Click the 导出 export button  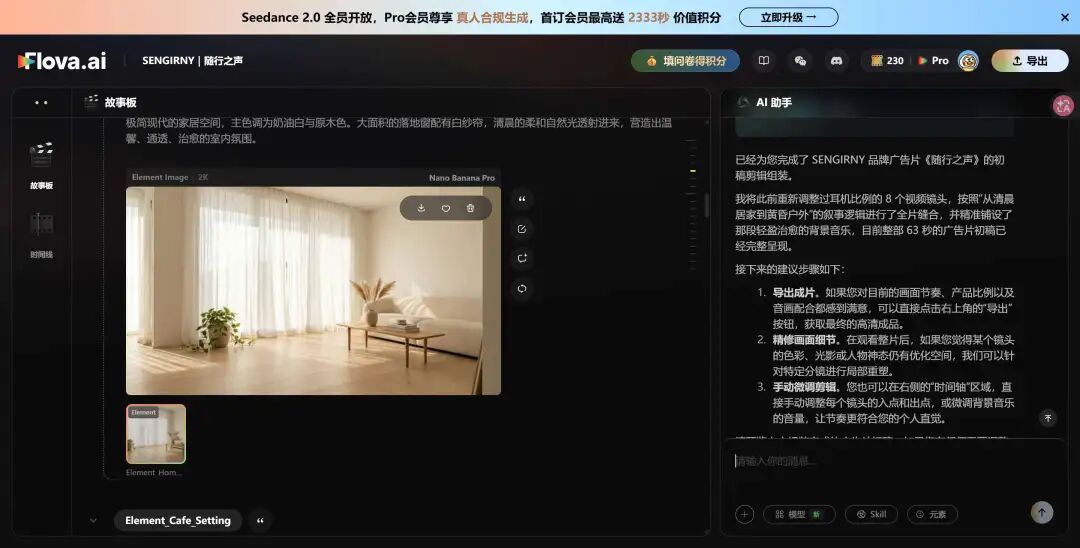pos(1030,61)
